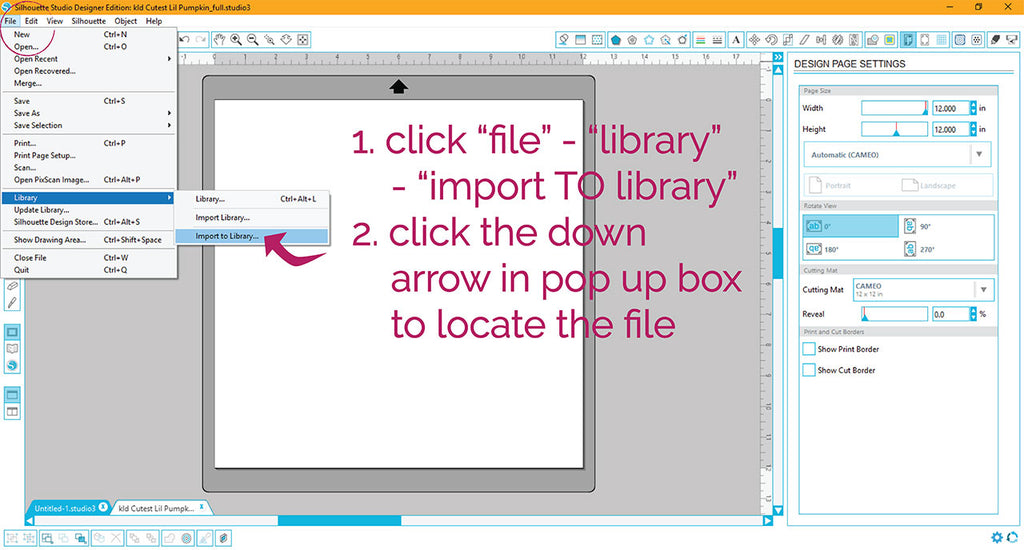
Task: Expand the Automatic (CAMEO) page size dropdown
Action: (981, 155)
